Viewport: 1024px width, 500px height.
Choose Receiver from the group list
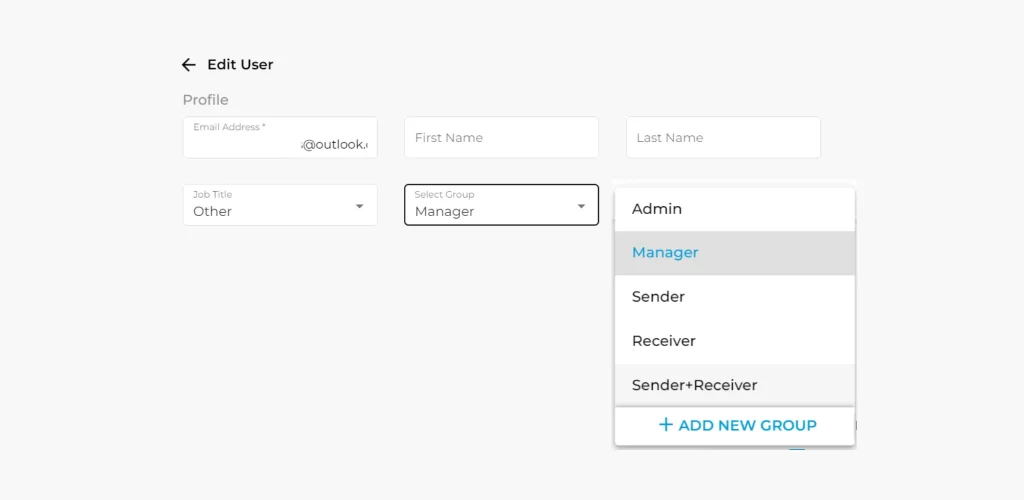(x=735, y=341)
